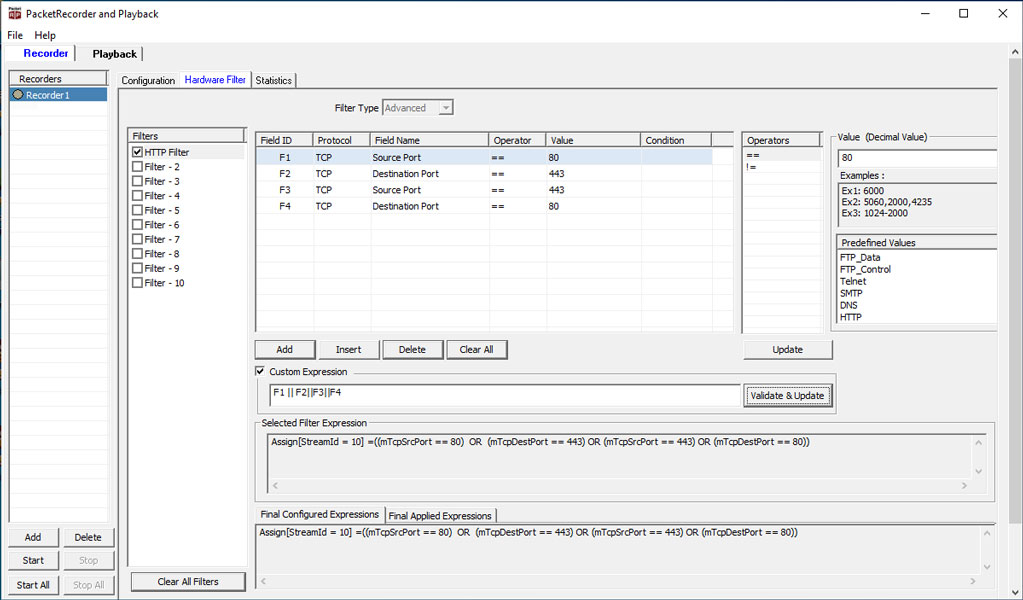Click the Start recorder button

pyautogui.click(x=33, y=560)
